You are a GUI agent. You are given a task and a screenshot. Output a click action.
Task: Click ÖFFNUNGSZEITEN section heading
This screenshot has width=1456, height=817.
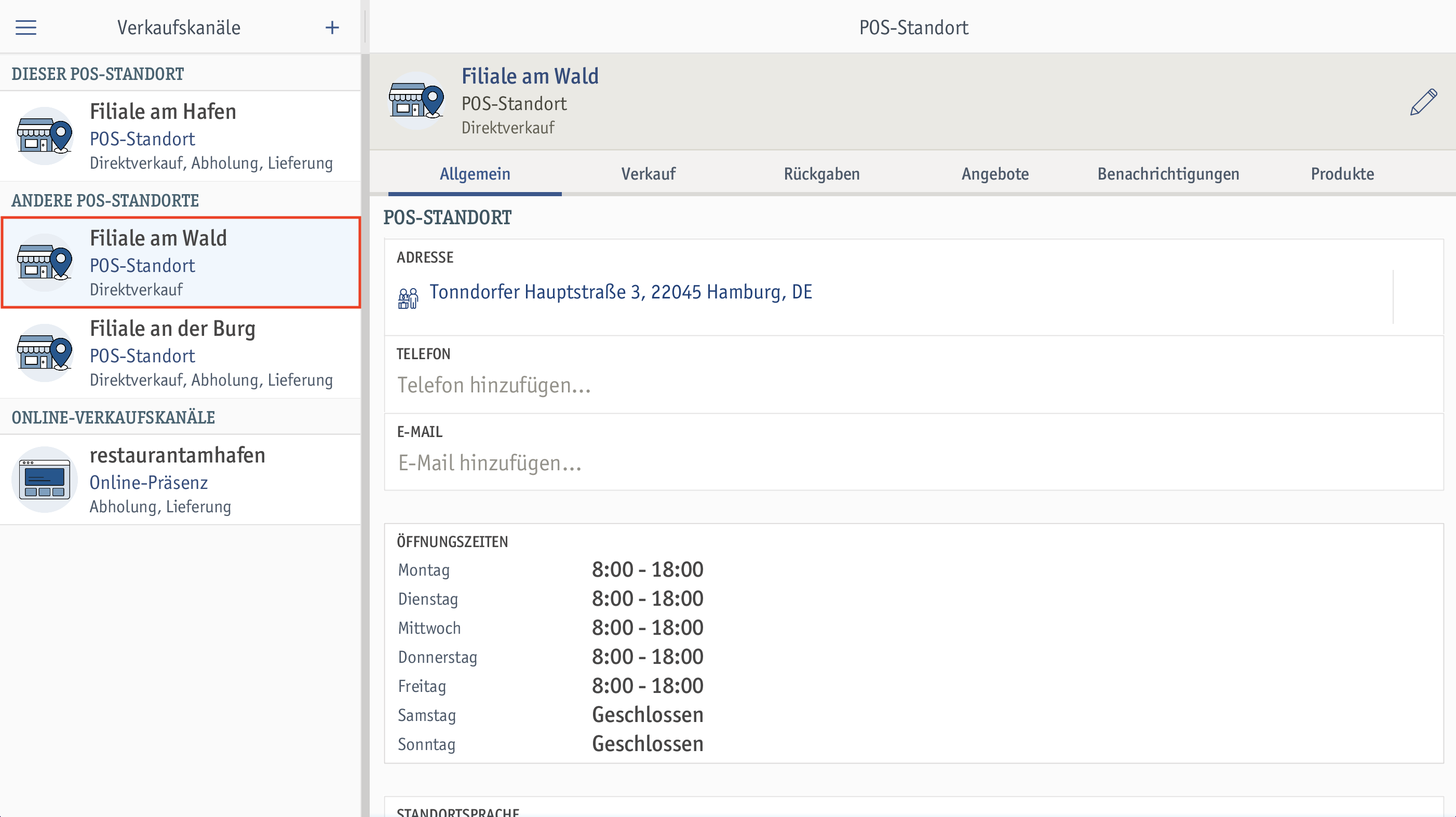pos(452,541)
